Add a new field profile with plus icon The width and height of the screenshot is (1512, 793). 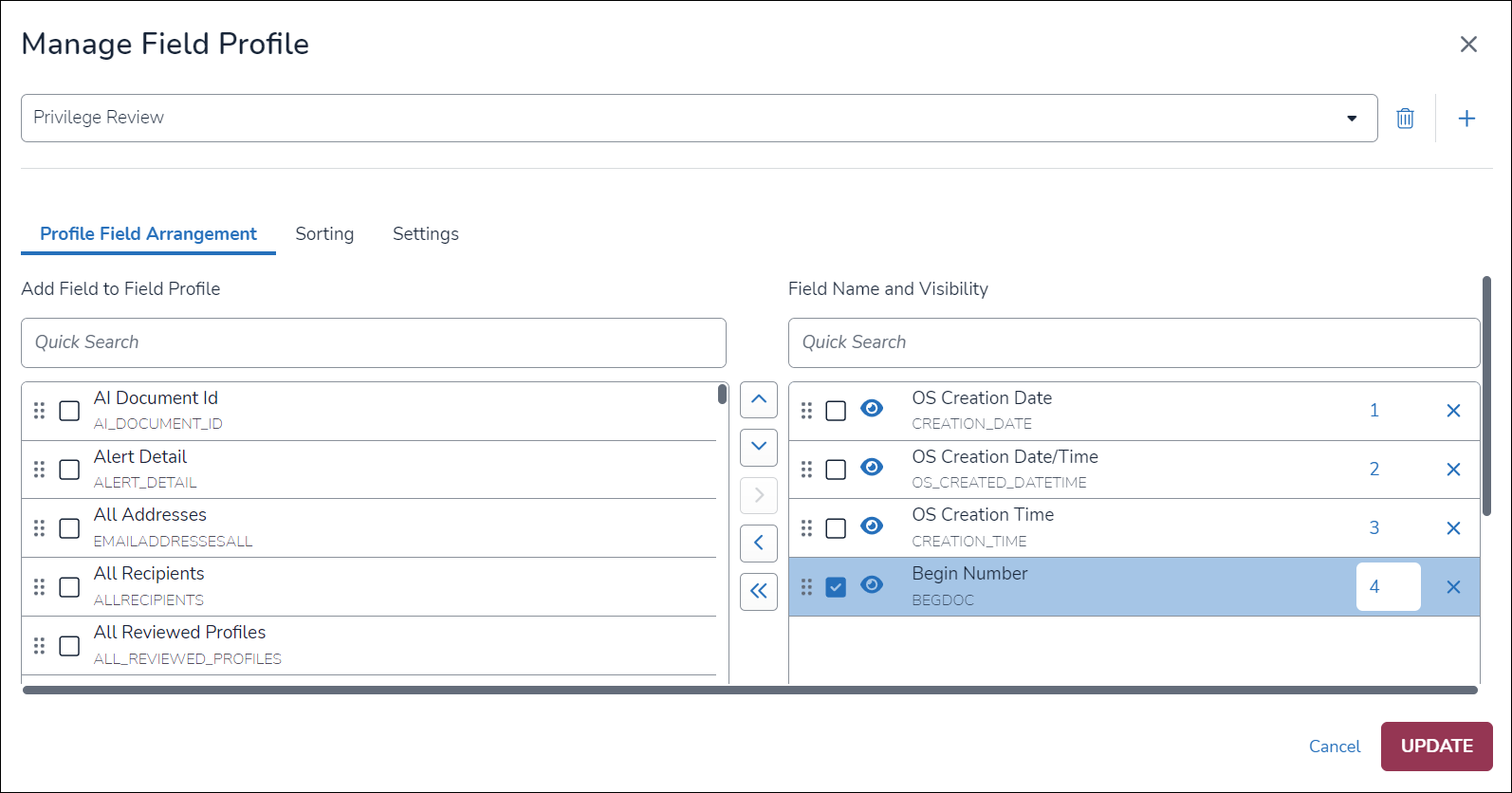coord(1466,119)
